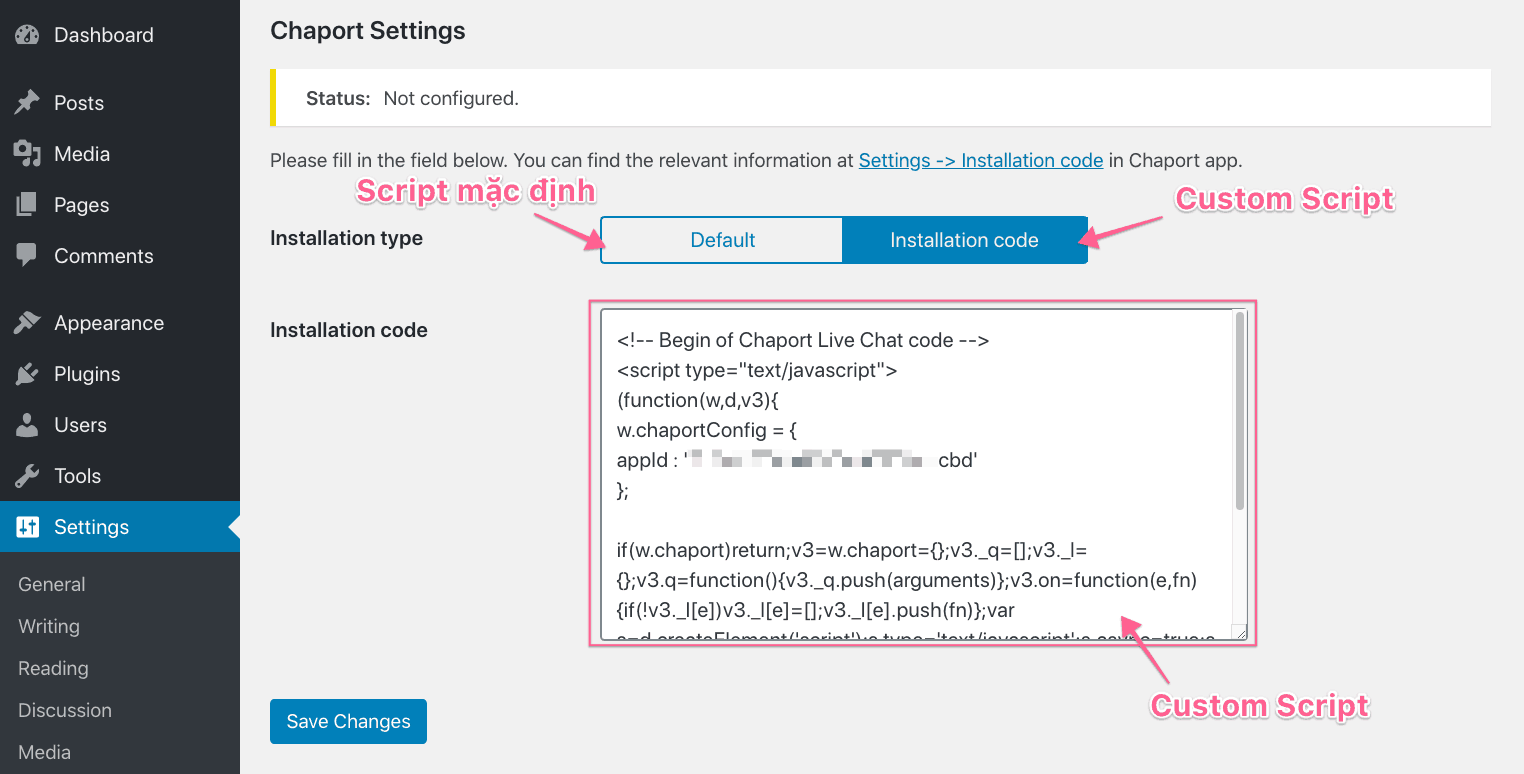Click the Installation type label

(346, 238)
